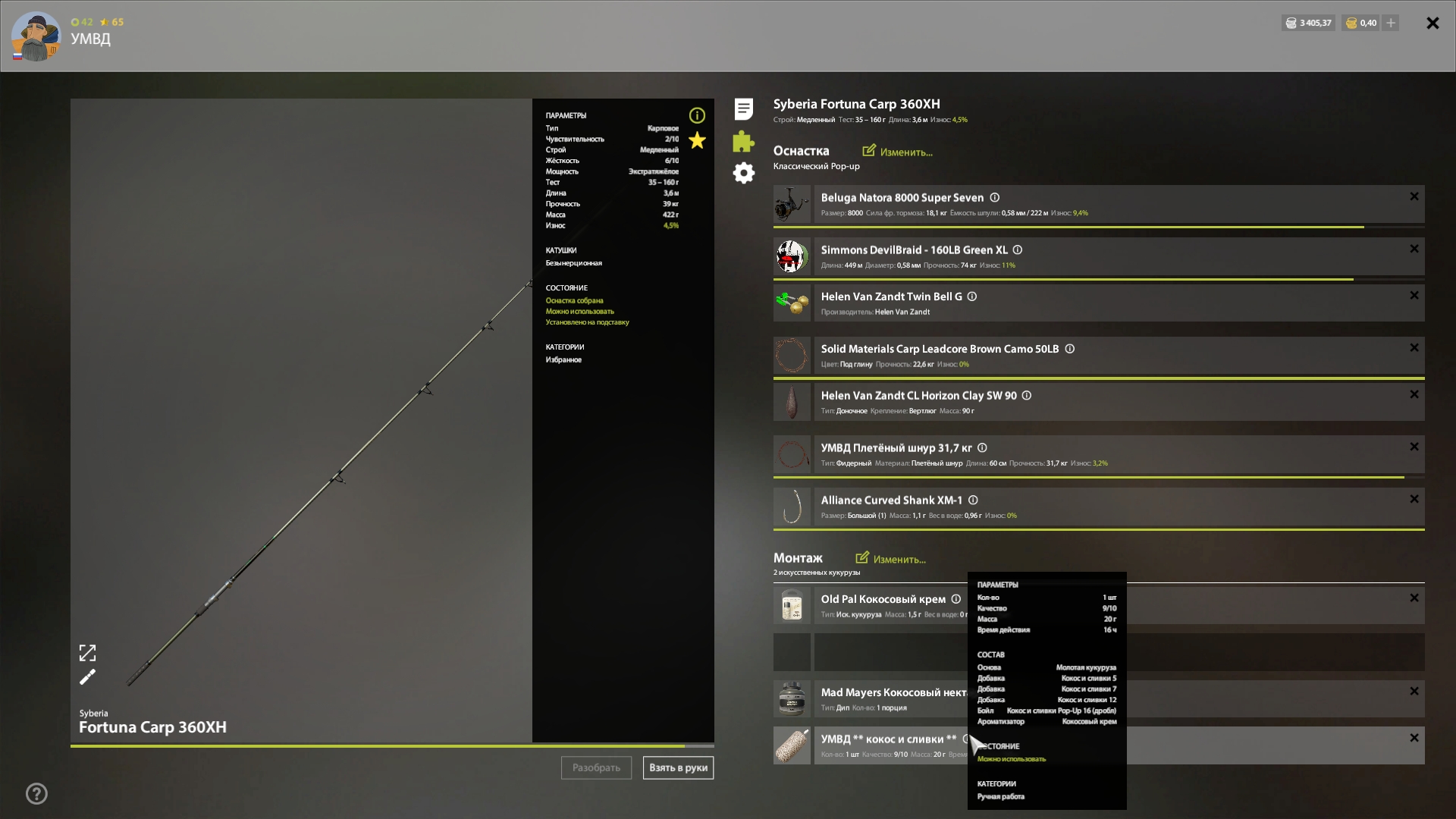This screenshot has width=1456, height=819.
Task: Show info for Simmons DevilBraid line
Action: (x=1018, y=250)
